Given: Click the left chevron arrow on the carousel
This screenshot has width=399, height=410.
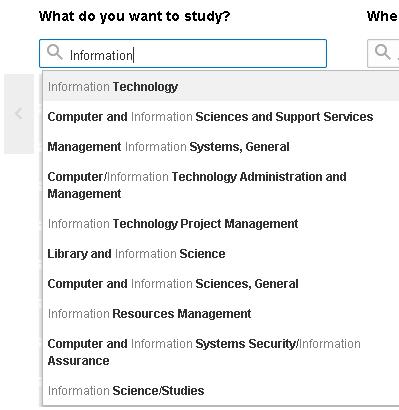Looking at the screenshot, I should [x=19, y=113].
